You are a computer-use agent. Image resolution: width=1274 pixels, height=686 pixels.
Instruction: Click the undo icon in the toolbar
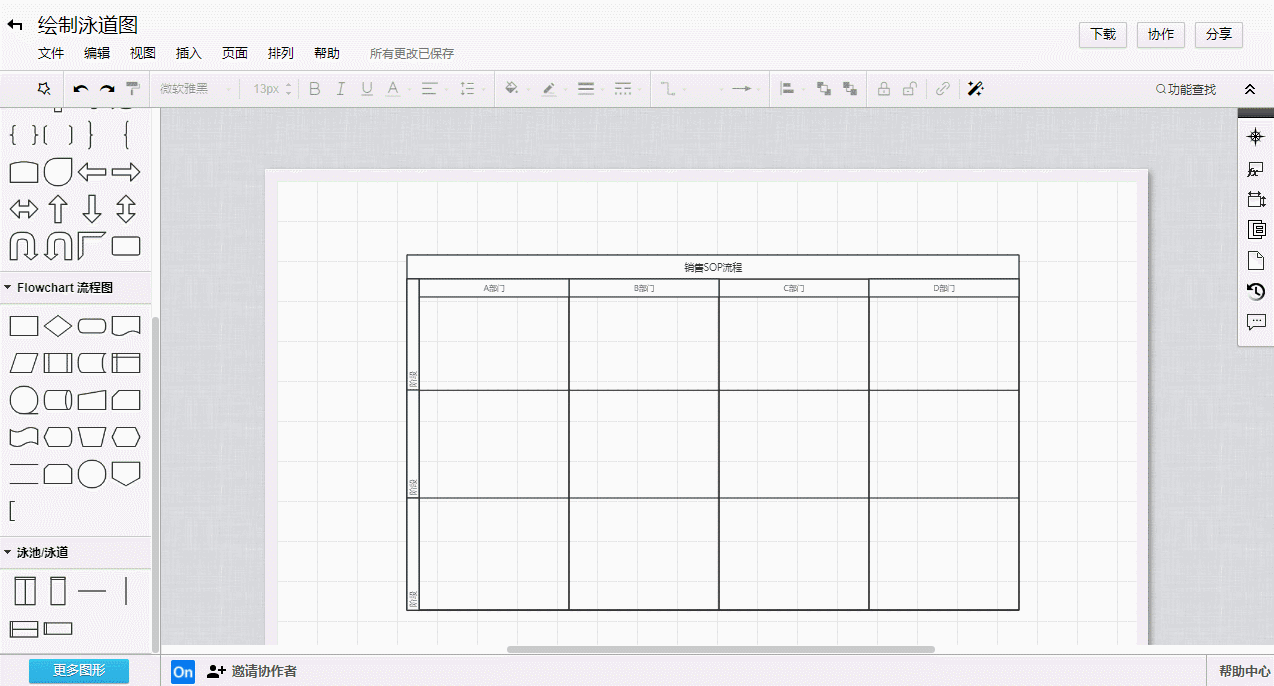80,89
